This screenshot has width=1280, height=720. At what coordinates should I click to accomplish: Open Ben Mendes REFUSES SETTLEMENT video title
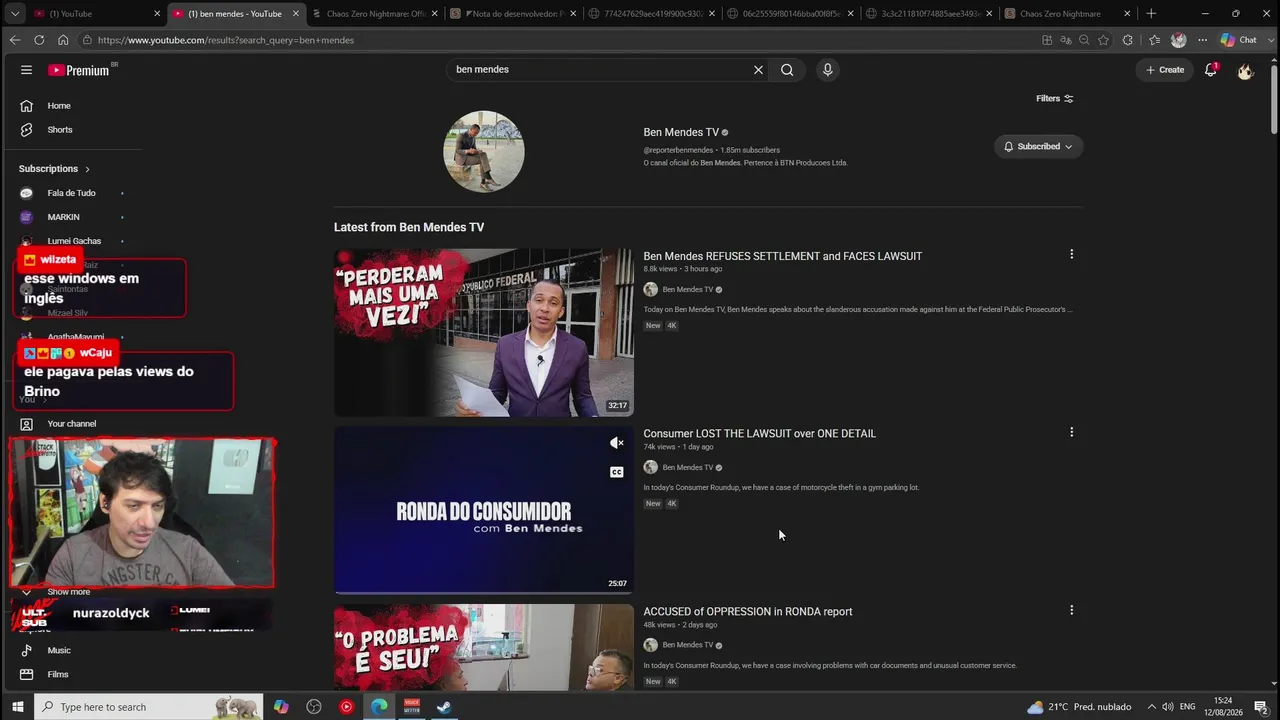point(783,256)
